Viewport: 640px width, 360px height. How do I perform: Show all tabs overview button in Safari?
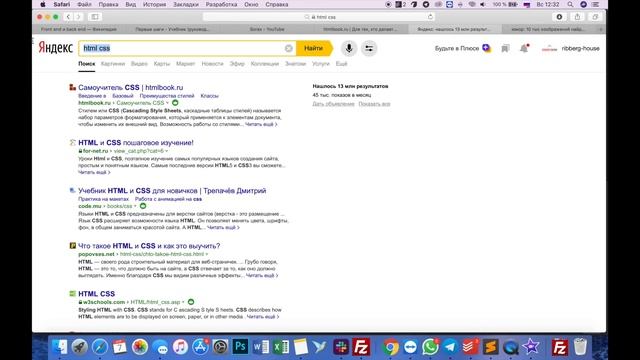tap(595, 17)
